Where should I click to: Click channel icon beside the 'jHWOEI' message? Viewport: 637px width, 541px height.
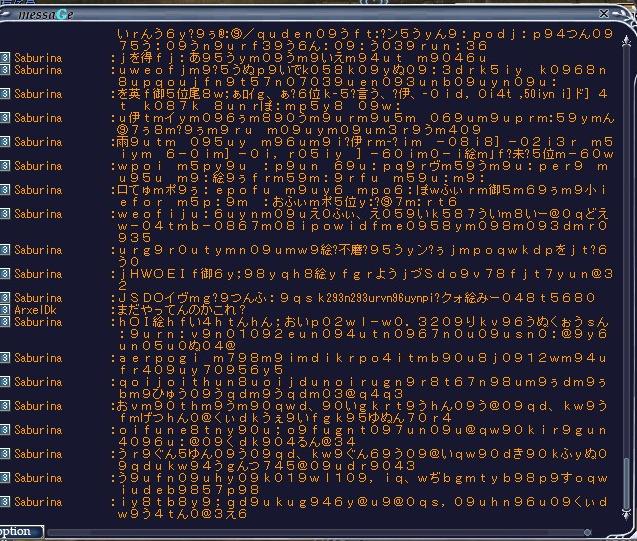click(5, 274)
